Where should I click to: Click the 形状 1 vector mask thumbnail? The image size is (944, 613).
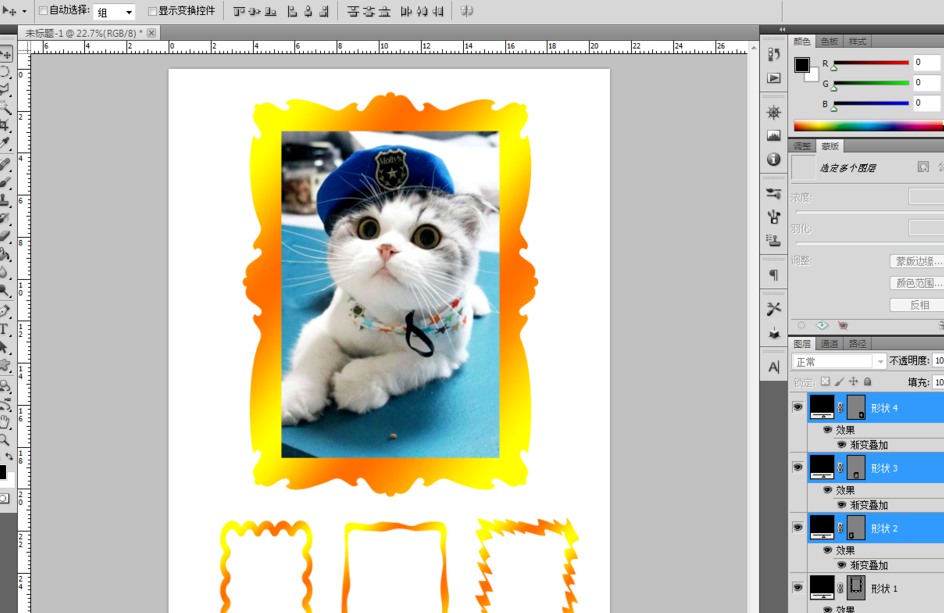pos(856,587)
